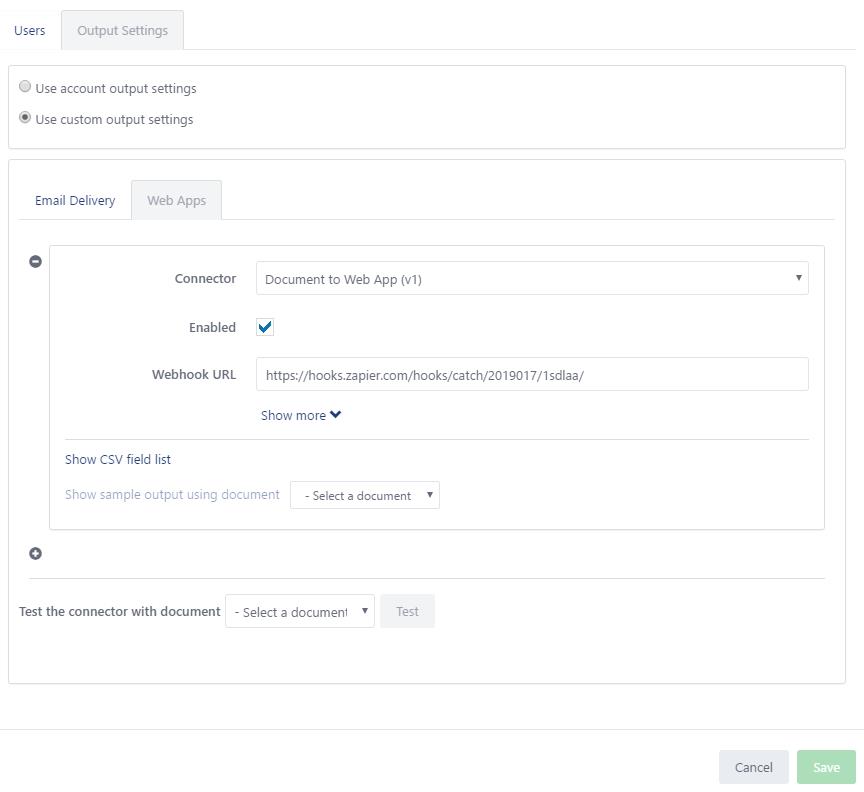
Task: Click the Cancel button
Action: (x=753, y=767)
